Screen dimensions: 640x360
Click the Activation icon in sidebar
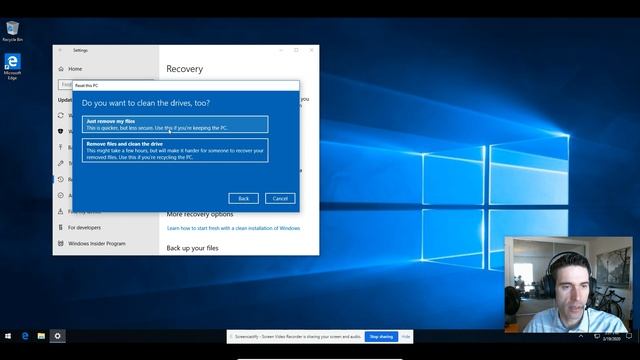(61, 196)
